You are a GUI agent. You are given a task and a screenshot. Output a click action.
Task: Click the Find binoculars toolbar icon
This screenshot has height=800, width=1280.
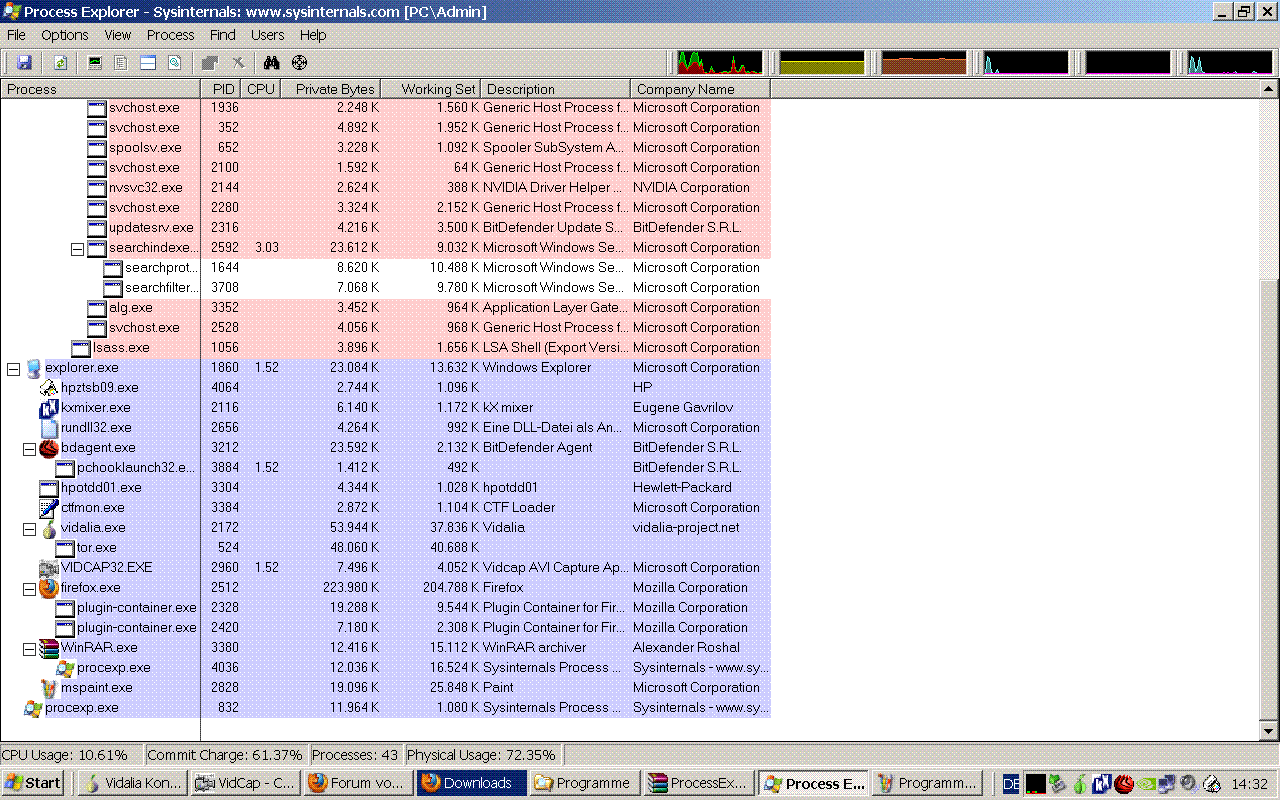[271, 63]
